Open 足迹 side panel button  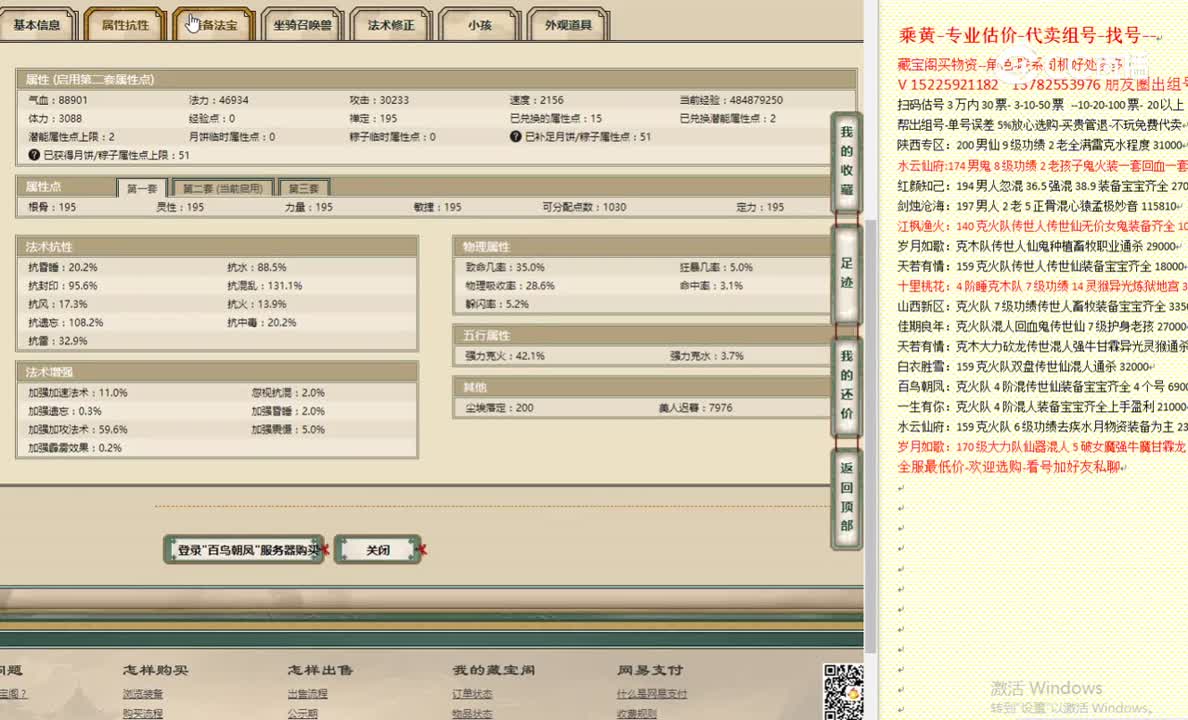tap(846, 274)
